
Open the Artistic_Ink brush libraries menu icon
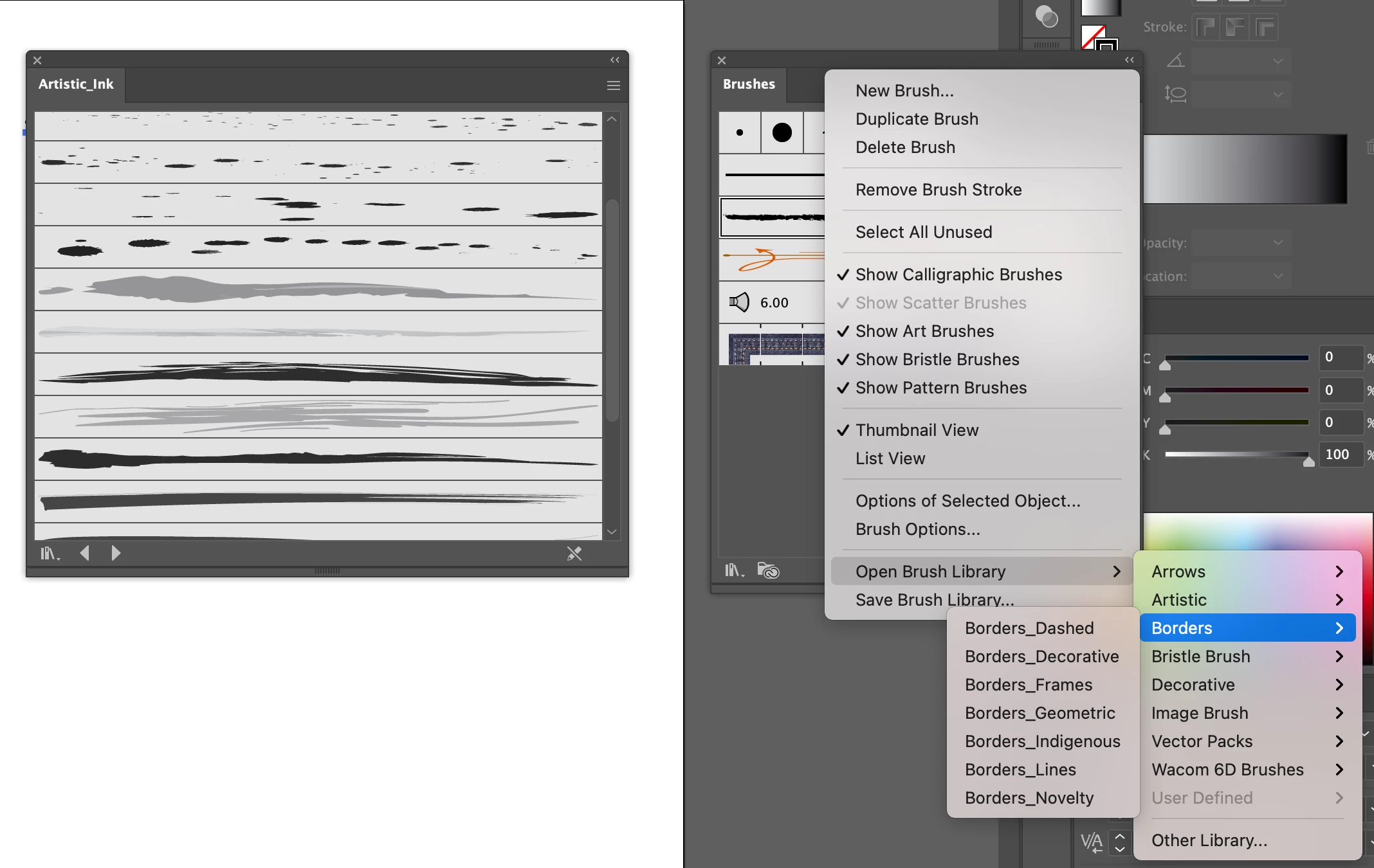pyautogui.click(x=50, y=554)
